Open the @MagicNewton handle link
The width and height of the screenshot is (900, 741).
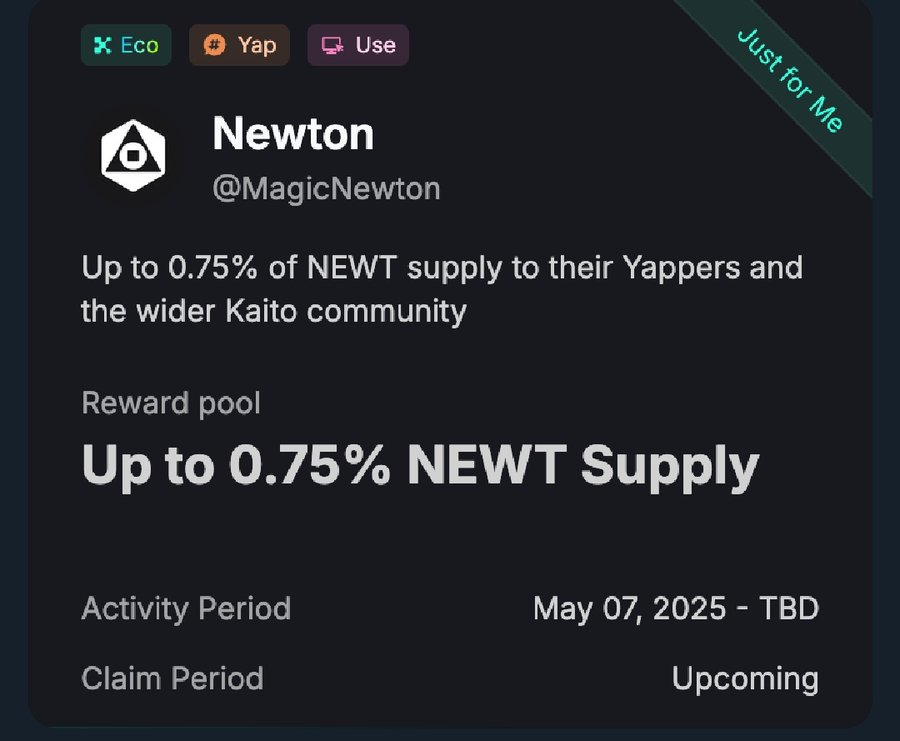point(326,188)
